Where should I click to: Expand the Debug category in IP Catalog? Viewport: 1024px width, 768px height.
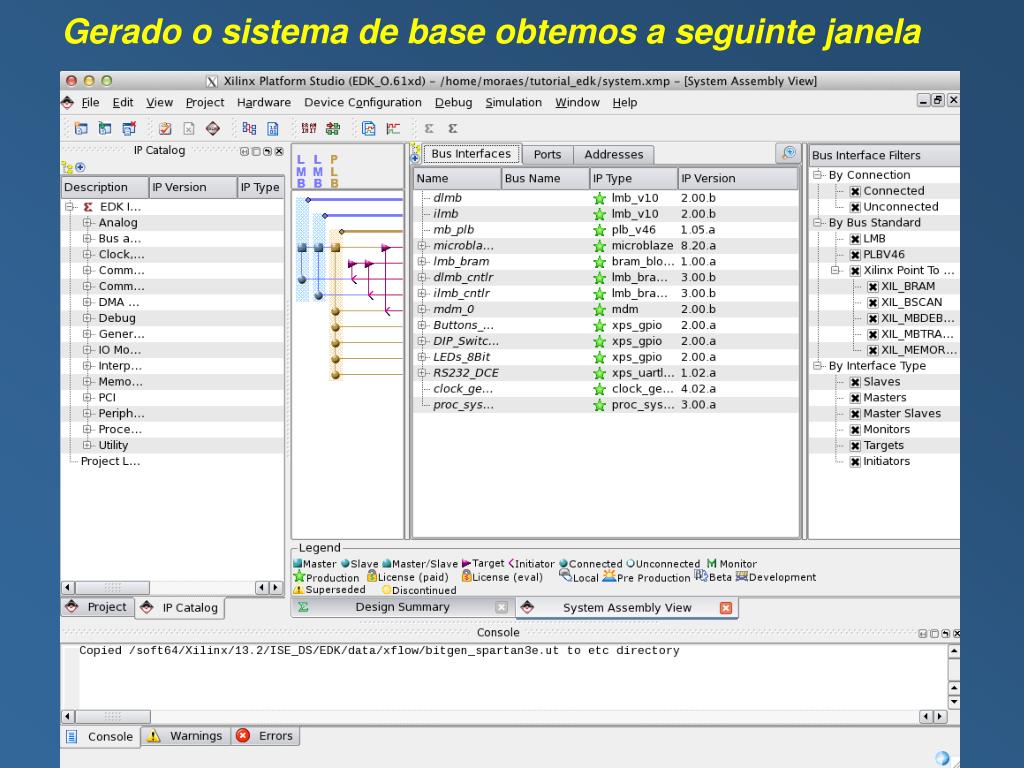pyautogui.click(x=87, y=318)
